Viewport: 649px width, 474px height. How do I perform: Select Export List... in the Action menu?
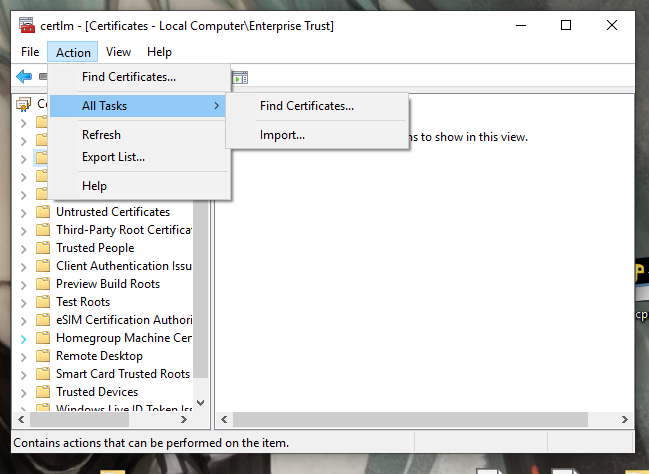click(113, 157)
